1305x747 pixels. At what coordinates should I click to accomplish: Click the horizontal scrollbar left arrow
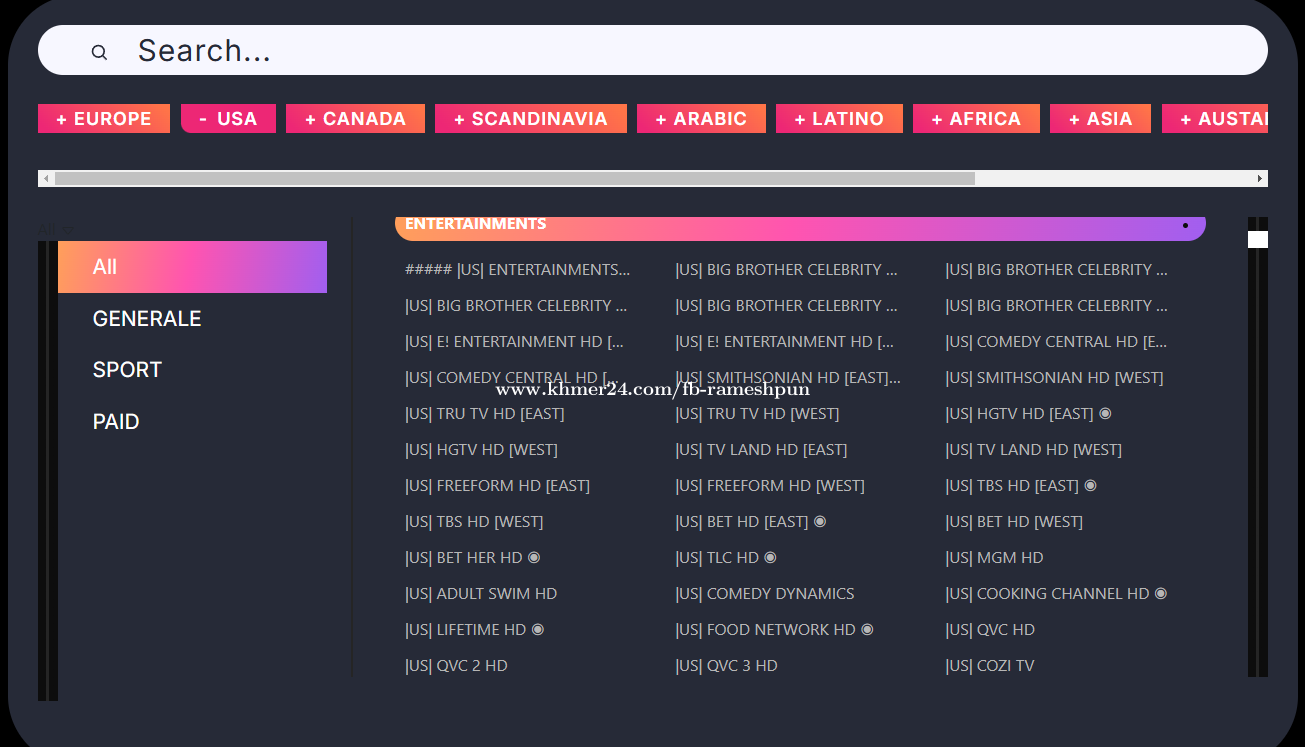tap(46, 178)
